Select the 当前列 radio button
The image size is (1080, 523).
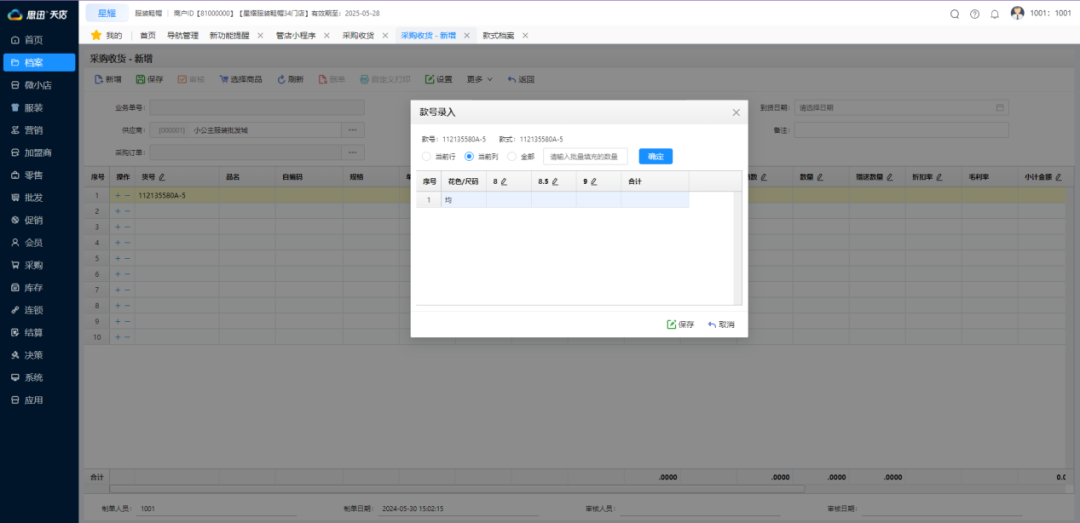point(470,156)
